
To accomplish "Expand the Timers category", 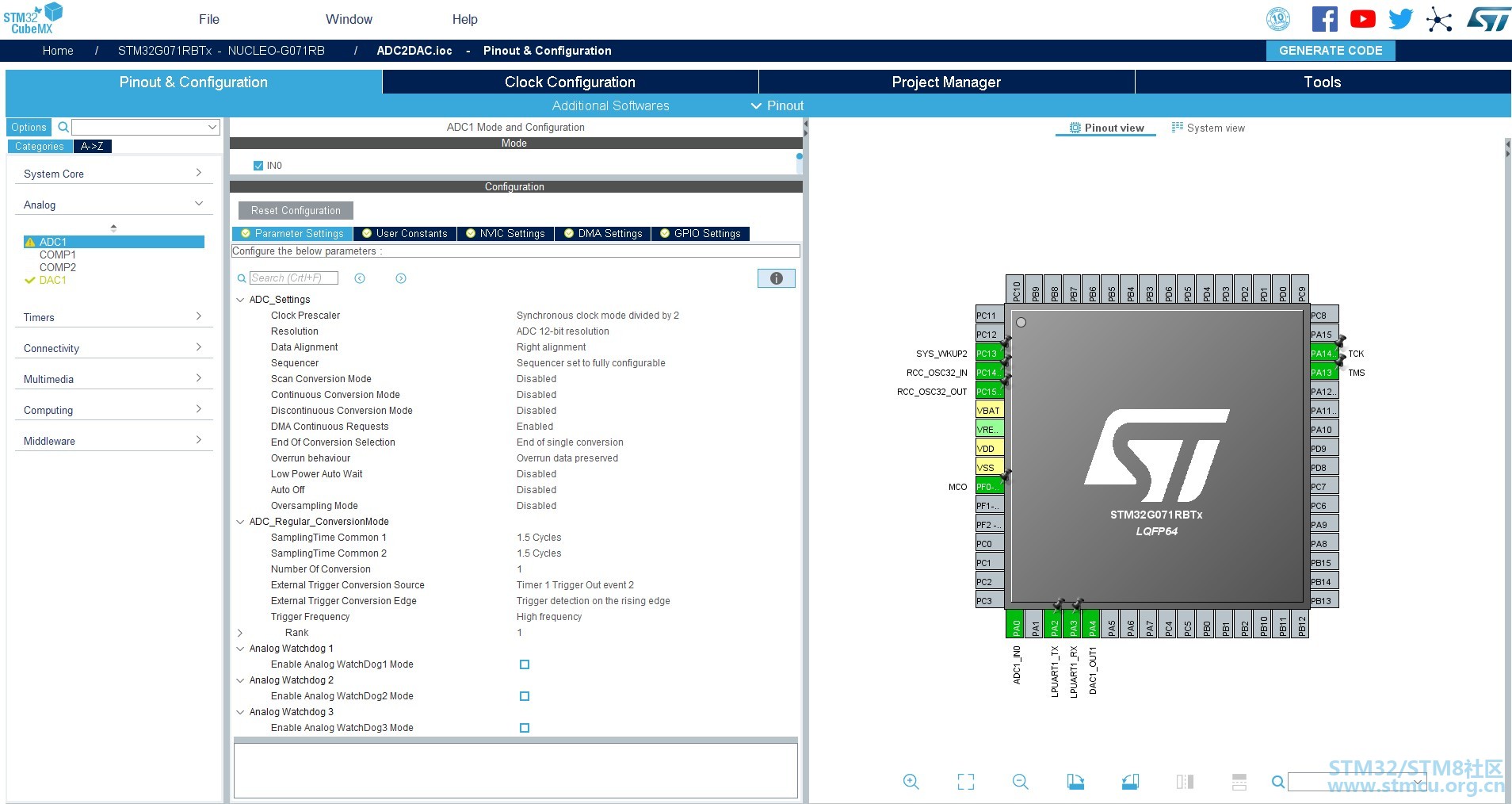I will pos(113,317).
